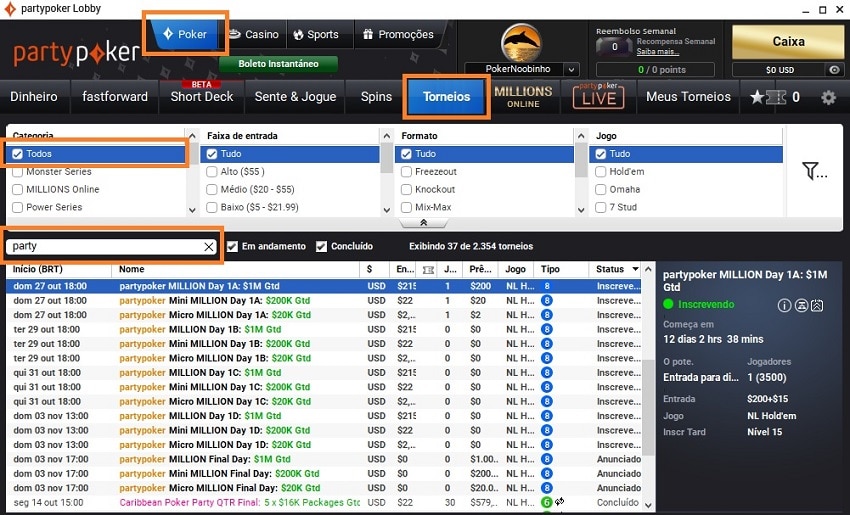The image size is (850, 515).
Task: Click the ticket icon column header
Action: (x=428, y=269)
